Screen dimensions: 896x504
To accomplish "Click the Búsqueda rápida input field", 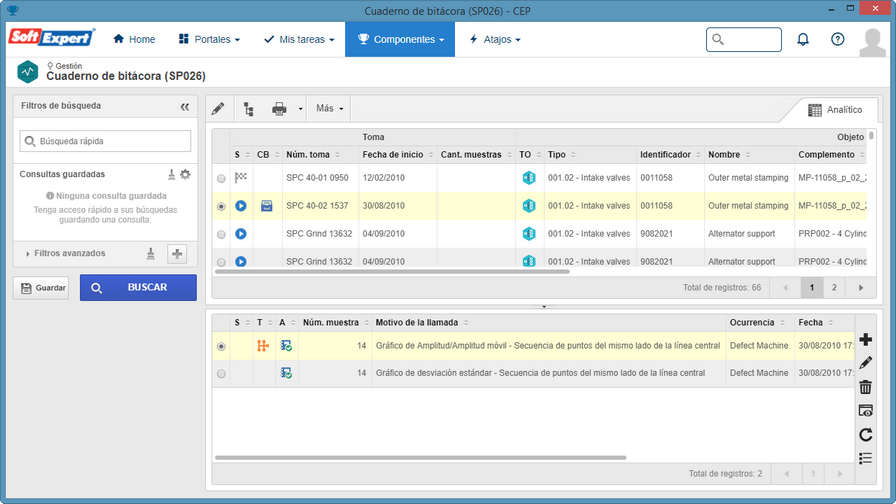I will tap(105, 141).
